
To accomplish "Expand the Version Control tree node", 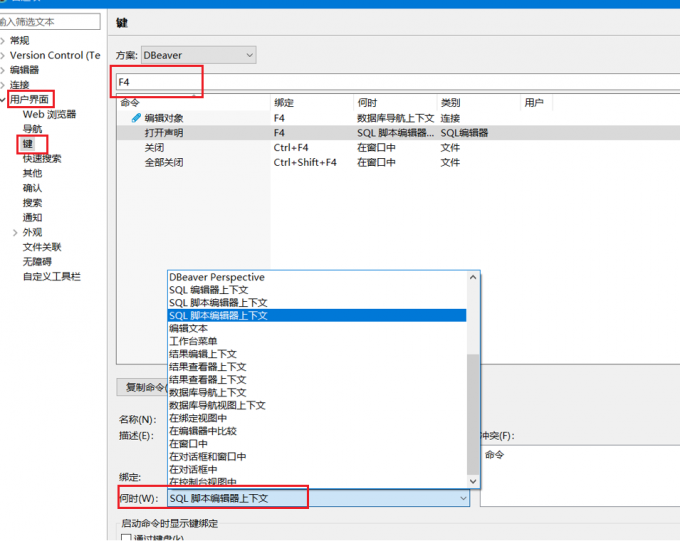I will point(3,56).
